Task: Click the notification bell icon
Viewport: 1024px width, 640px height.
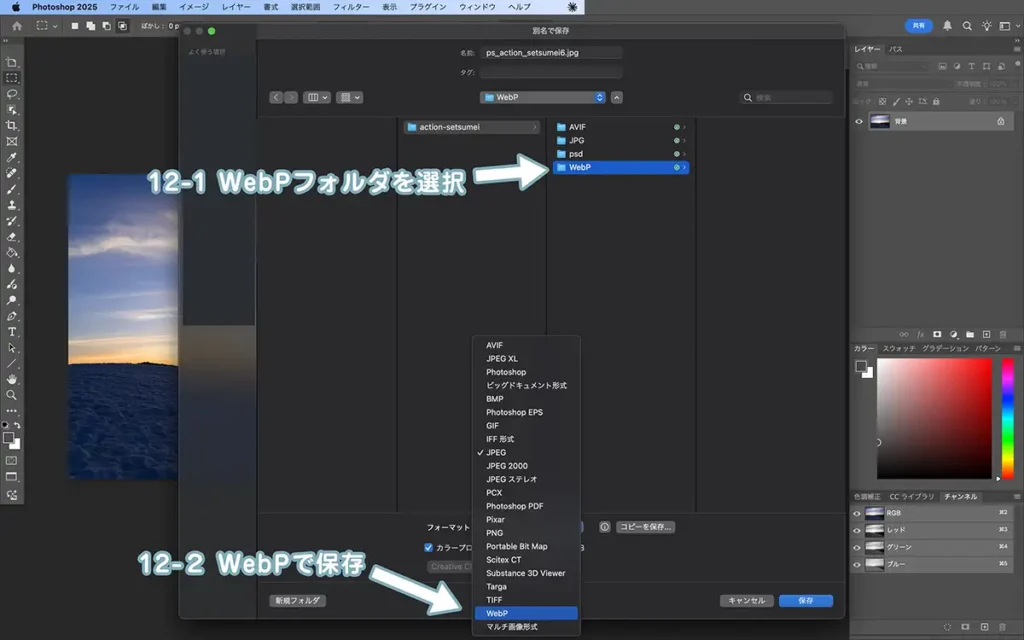Action: pos(947,25)
